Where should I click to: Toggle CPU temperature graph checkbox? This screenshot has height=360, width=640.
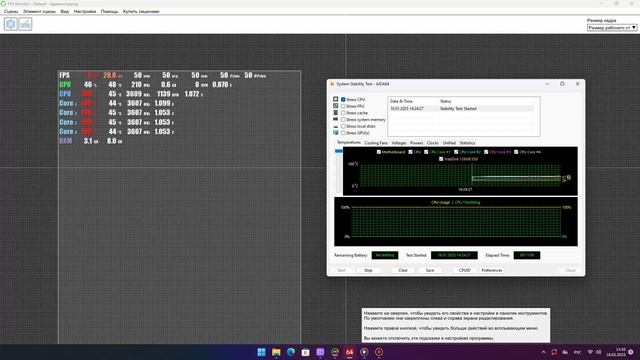[x=411, y=152]
